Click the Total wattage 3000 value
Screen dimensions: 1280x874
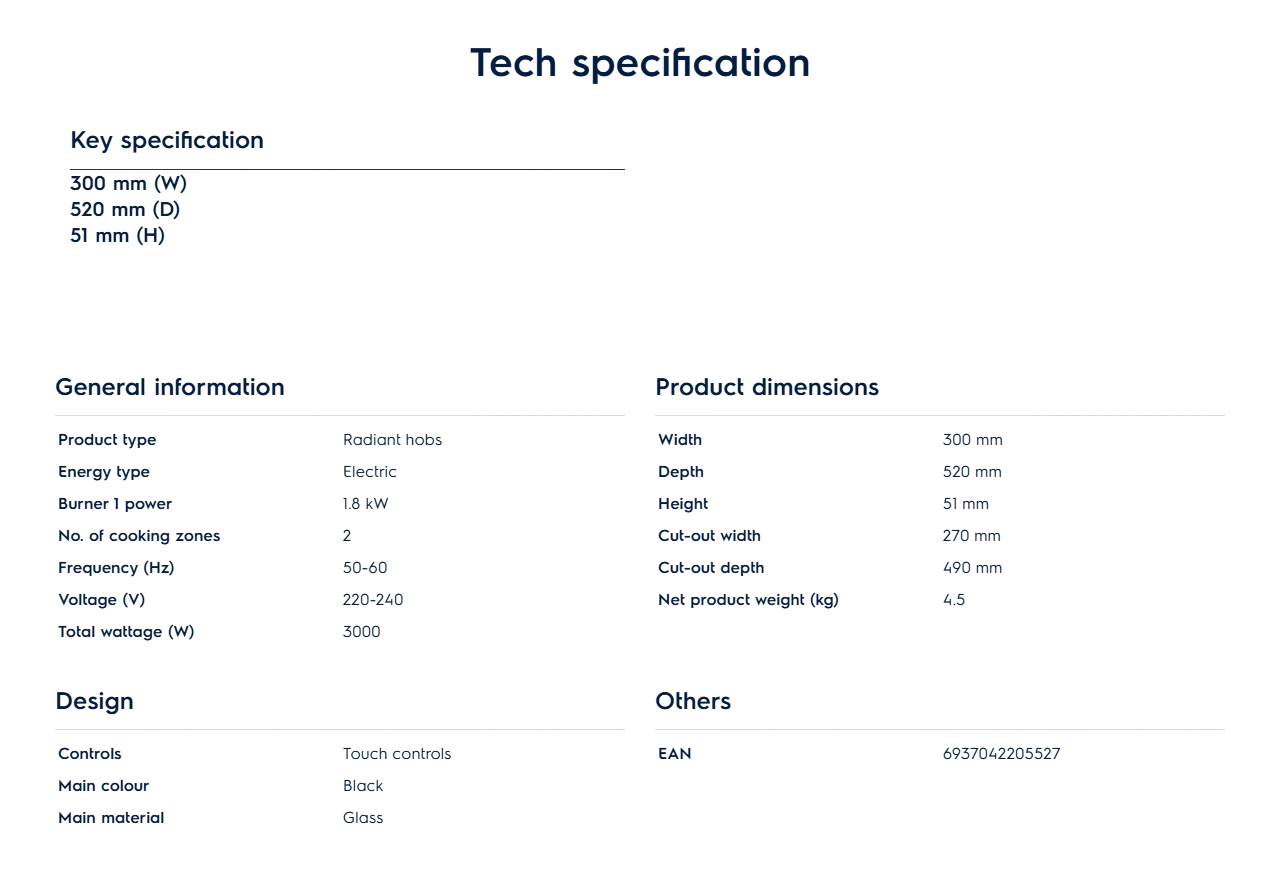pyautogui.click(x=361, y=632)
